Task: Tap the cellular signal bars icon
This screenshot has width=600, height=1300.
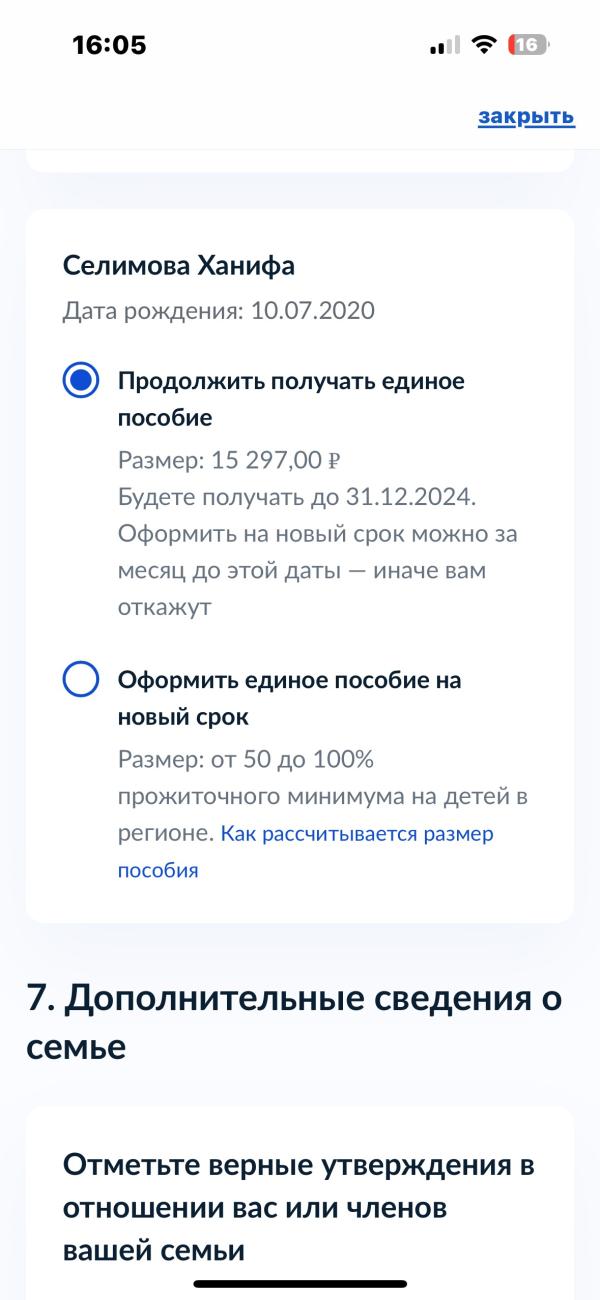Action: (445, 46)
